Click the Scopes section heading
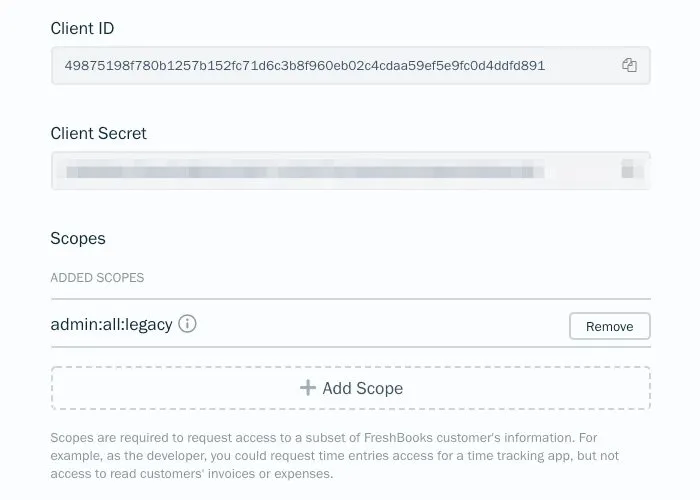700x500 pixels. [x=78, y=239]
